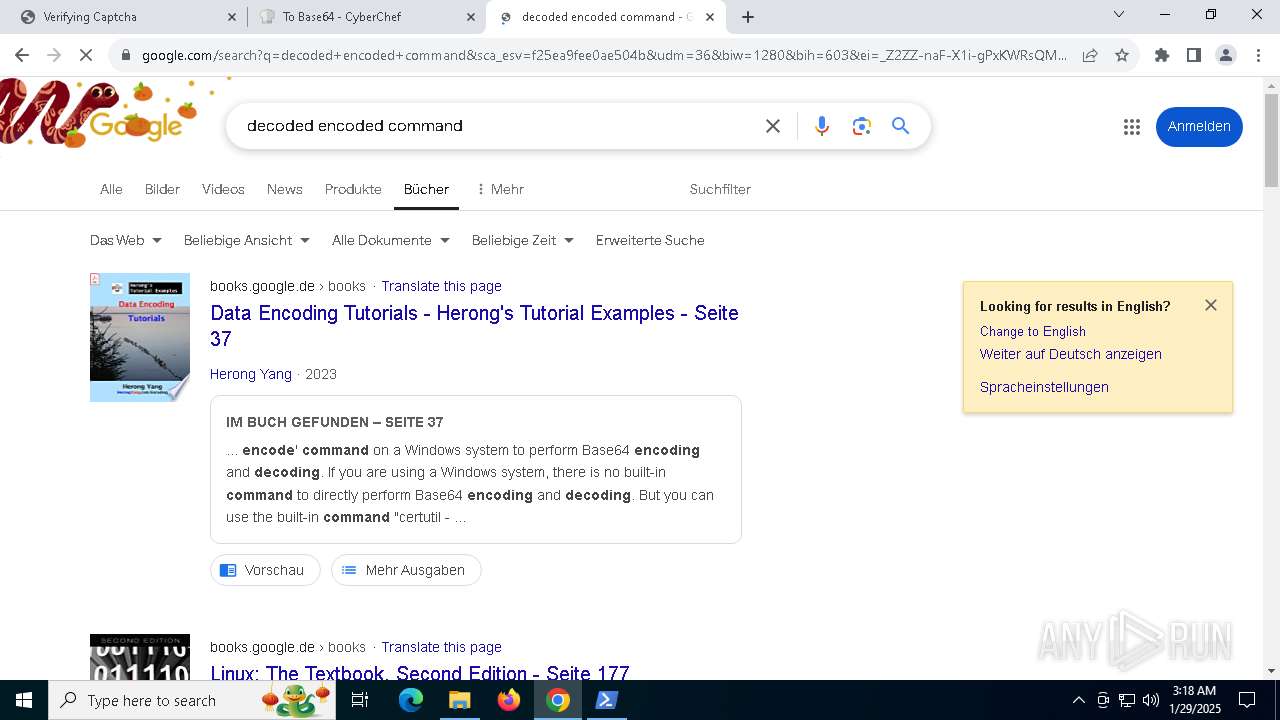The height and width of the screenshot is (720, 1280).
Task: Go back with browser back arrow
Action: click(22, 55)
